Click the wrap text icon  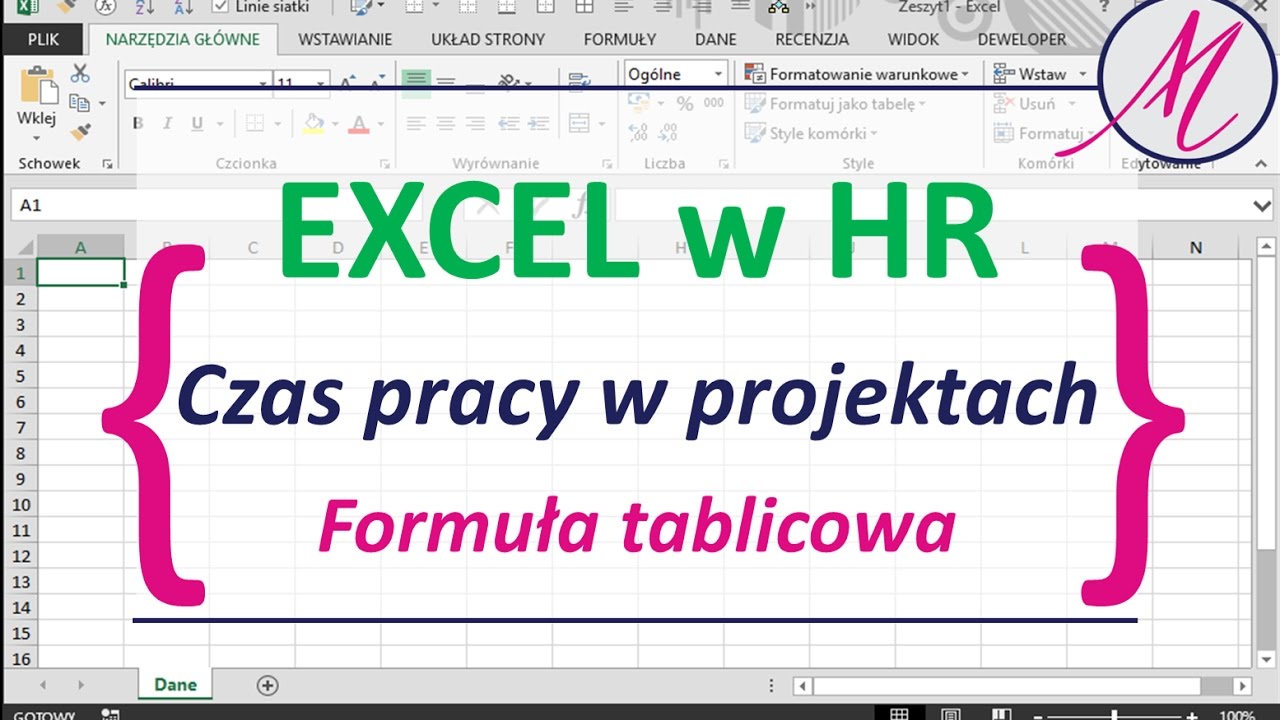click(x=578, y=82)
